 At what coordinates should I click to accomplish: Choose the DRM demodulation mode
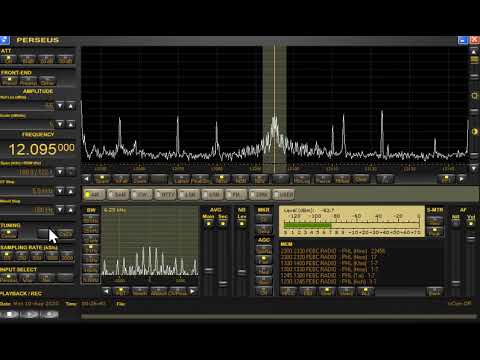(x=260, y=195)
